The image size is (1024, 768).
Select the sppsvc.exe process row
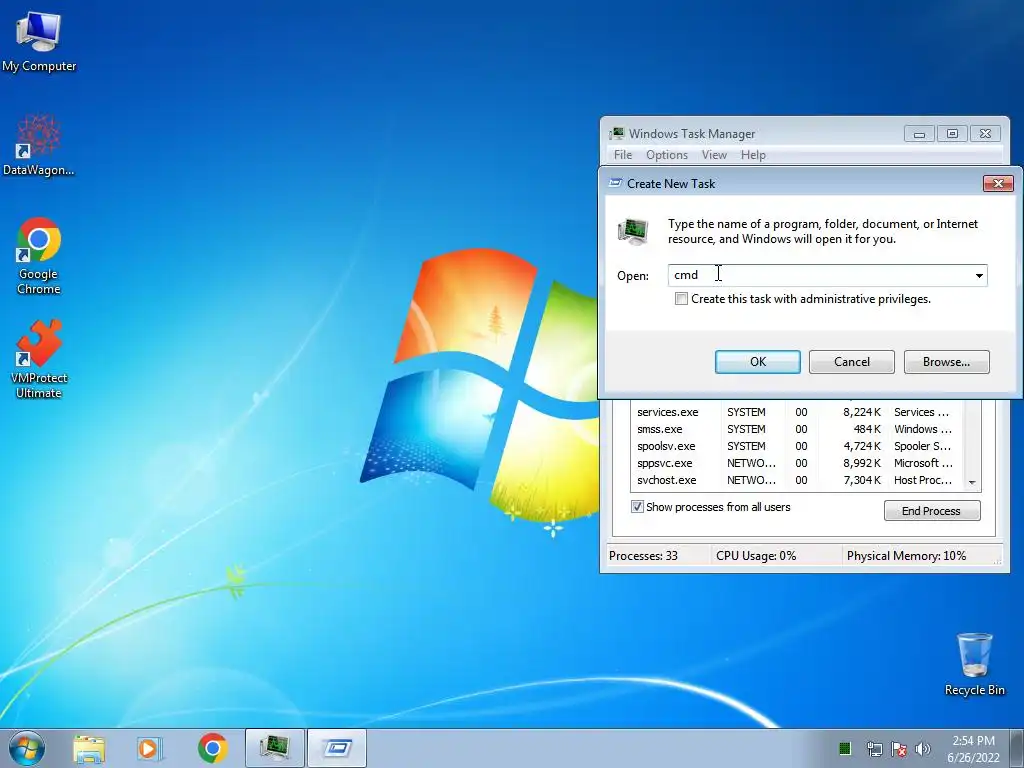[x=797, y=463]
